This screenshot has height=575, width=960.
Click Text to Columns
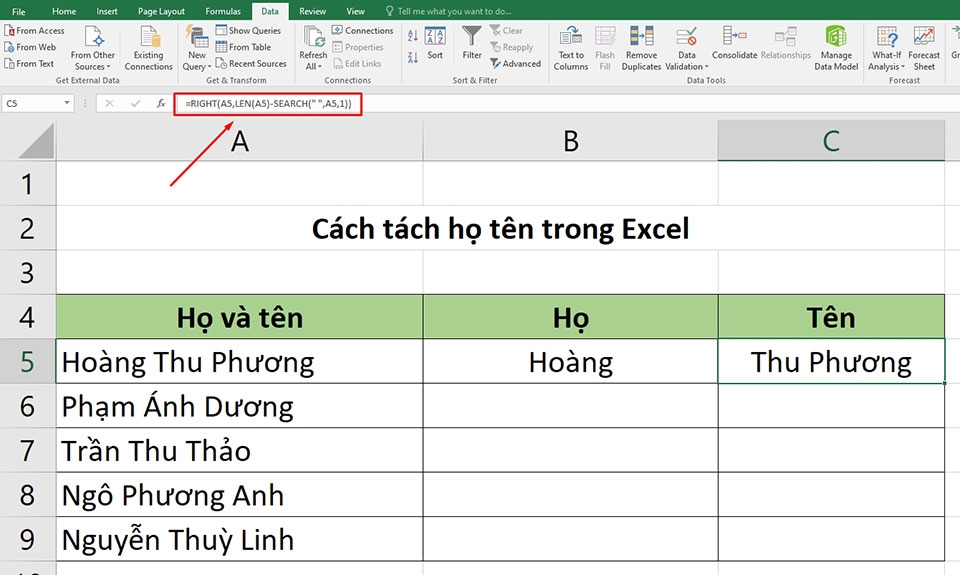(571, 48)
